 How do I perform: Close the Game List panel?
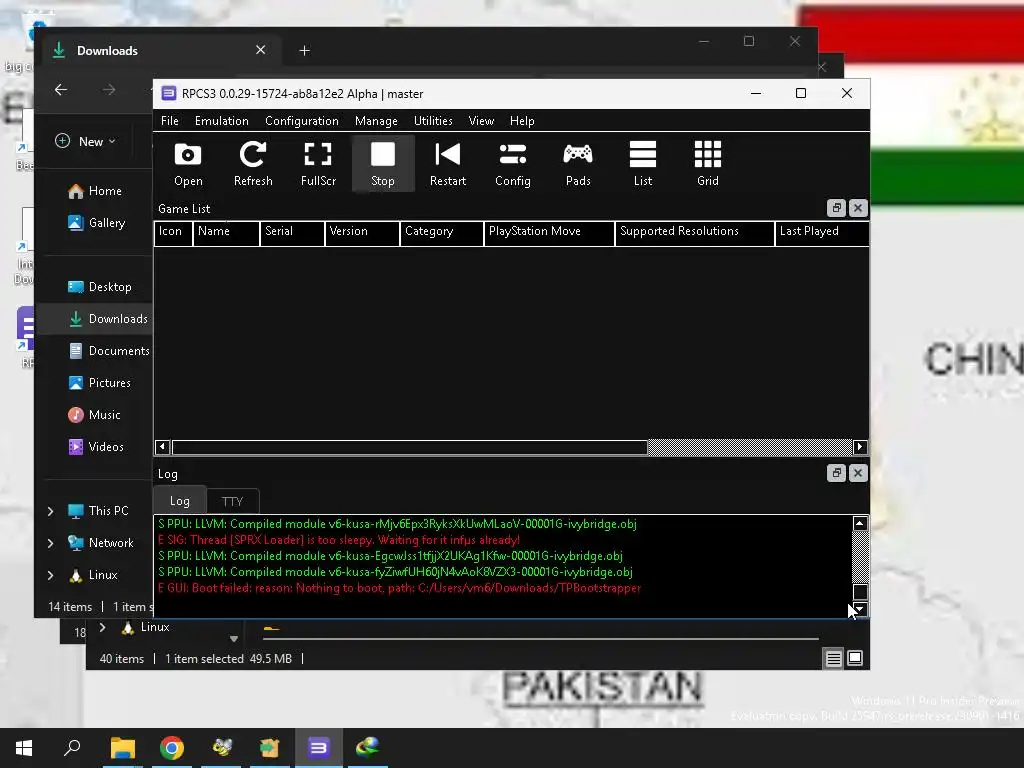click(858, 208)
